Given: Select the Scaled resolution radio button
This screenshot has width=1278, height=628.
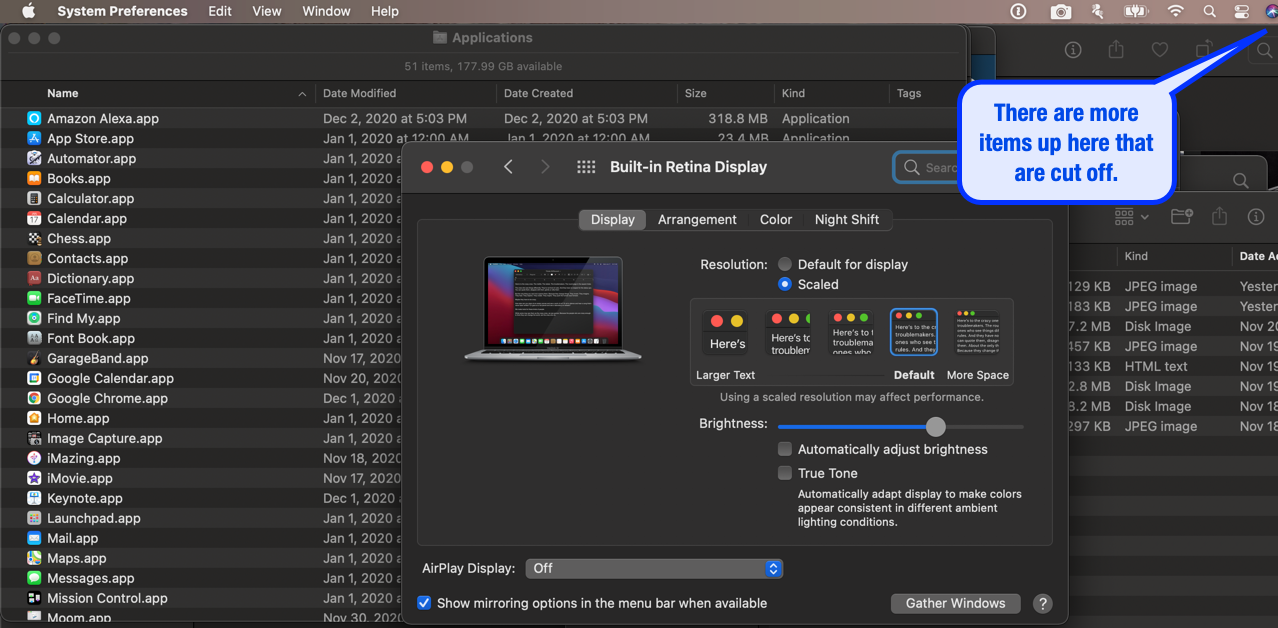Looking at the screenshot, I should pos(785,284).
